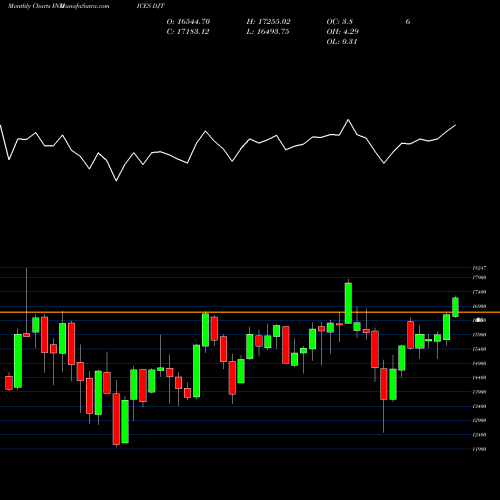Click the tallest green candle peaking near 17950

click(x=348, y=303)
